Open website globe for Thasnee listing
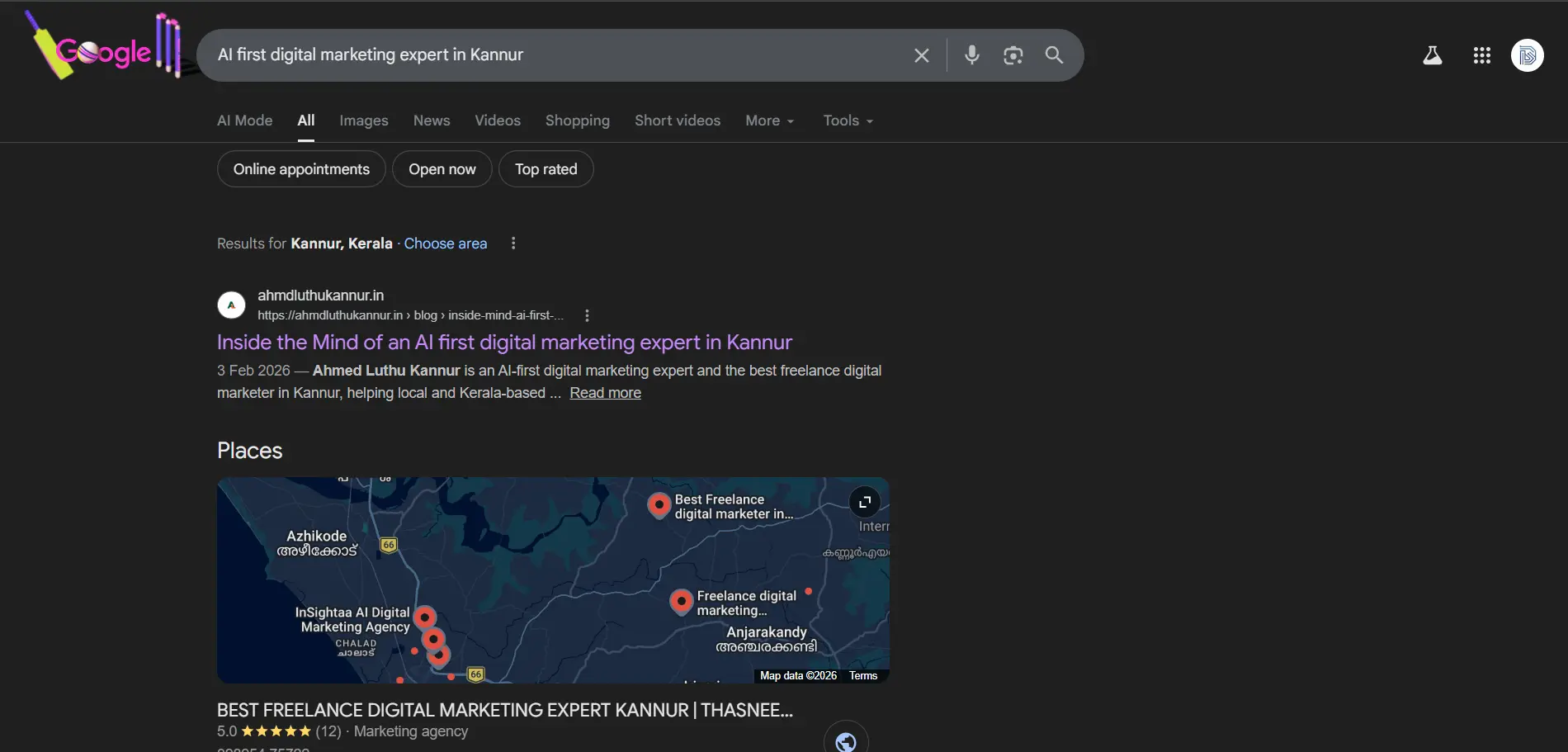1568x752 pixels. [x=845, y=740]
